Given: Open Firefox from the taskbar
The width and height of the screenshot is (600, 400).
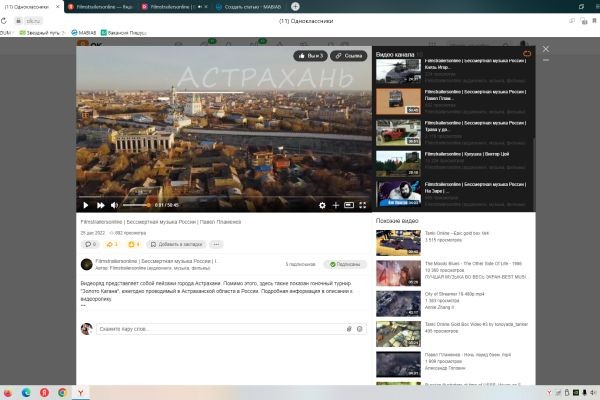Looking at the screenshot, I should (x=7, y=393).
